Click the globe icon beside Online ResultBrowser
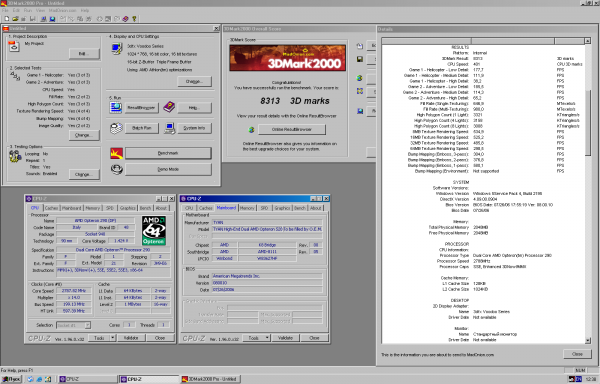600x384 pixels. [251, 130]
